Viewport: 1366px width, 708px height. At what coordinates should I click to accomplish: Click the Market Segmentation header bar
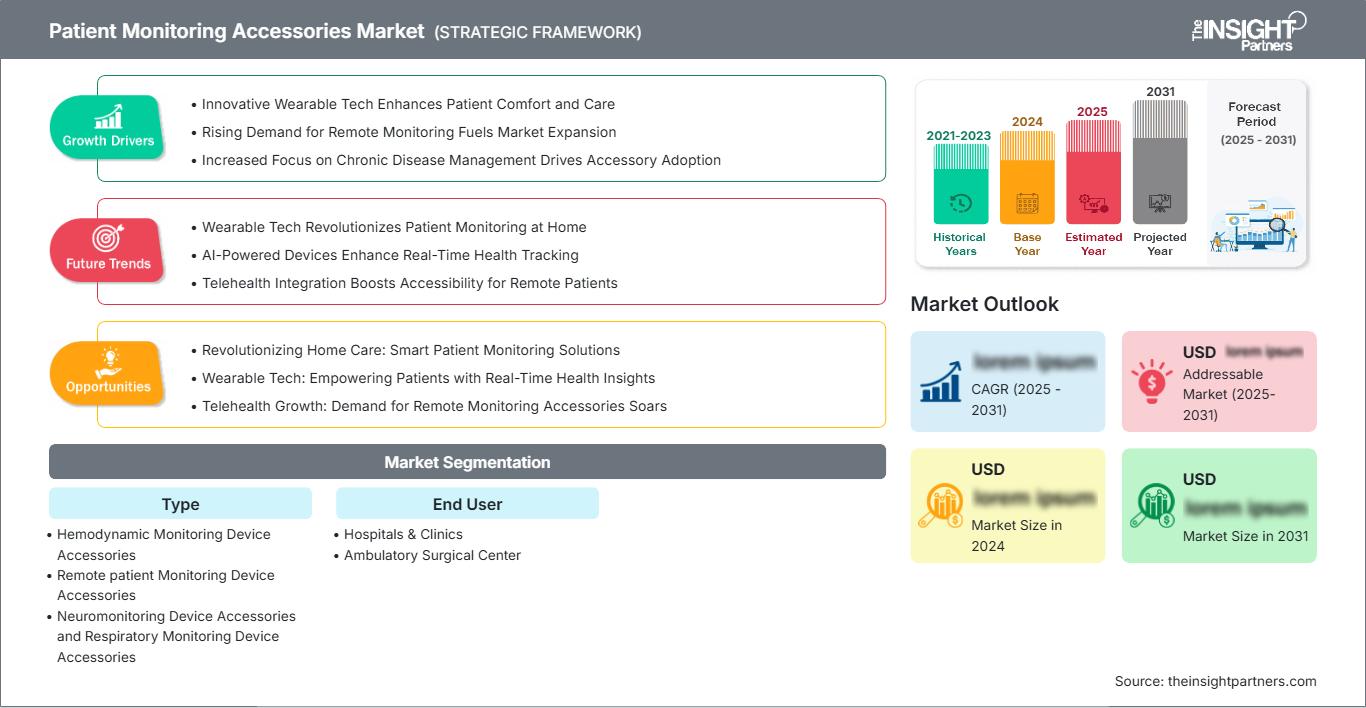coord(467,462)
